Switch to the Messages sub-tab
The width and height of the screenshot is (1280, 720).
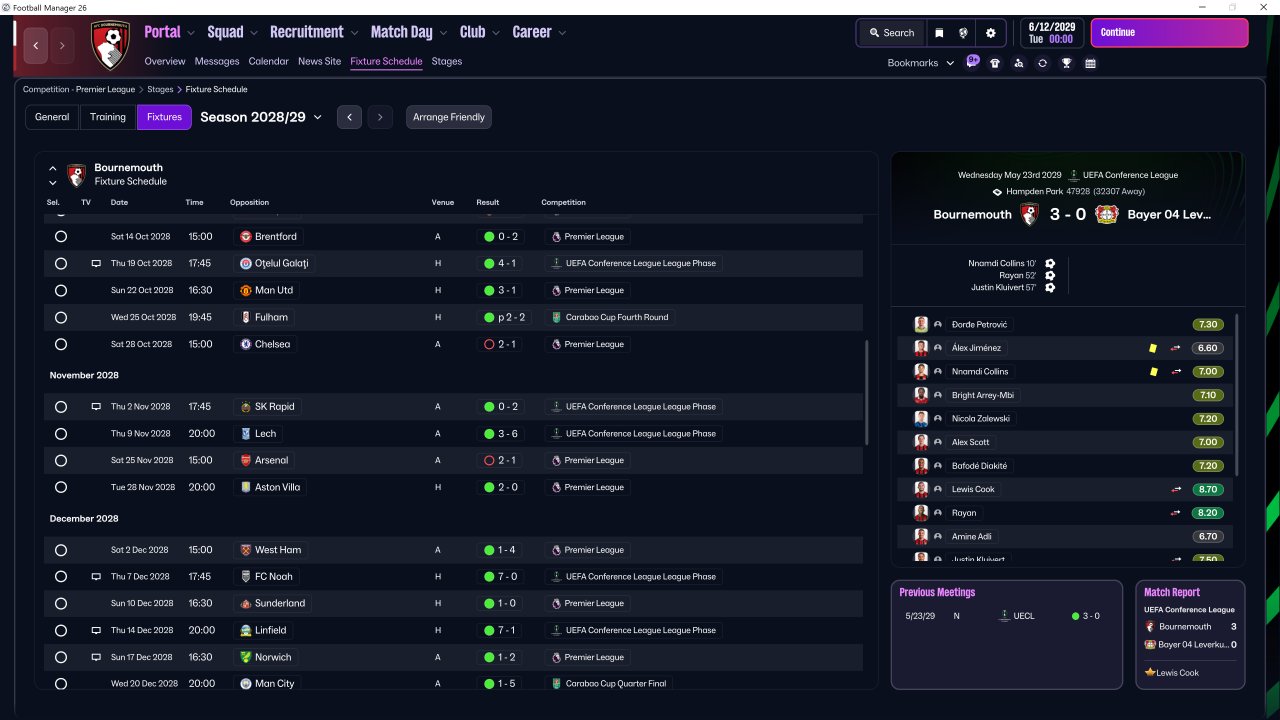pyautogui.click(x=217, y=61)
